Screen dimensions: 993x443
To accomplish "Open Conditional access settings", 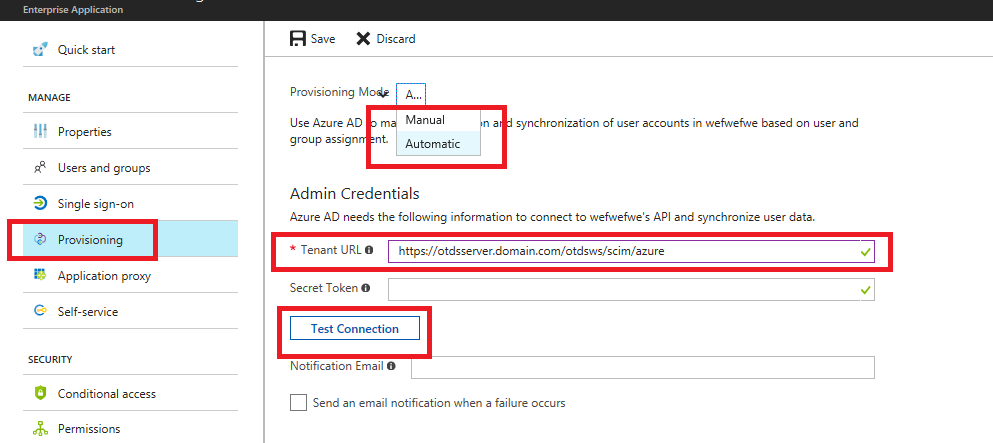I will [130, 393].
